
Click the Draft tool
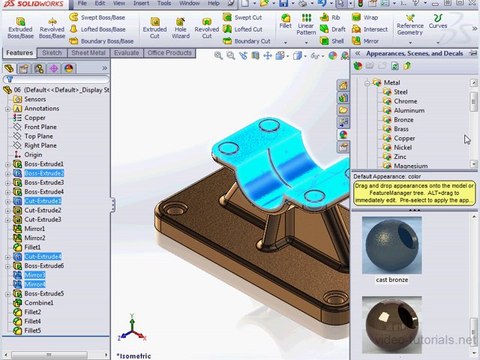click(x=333, y=29)
